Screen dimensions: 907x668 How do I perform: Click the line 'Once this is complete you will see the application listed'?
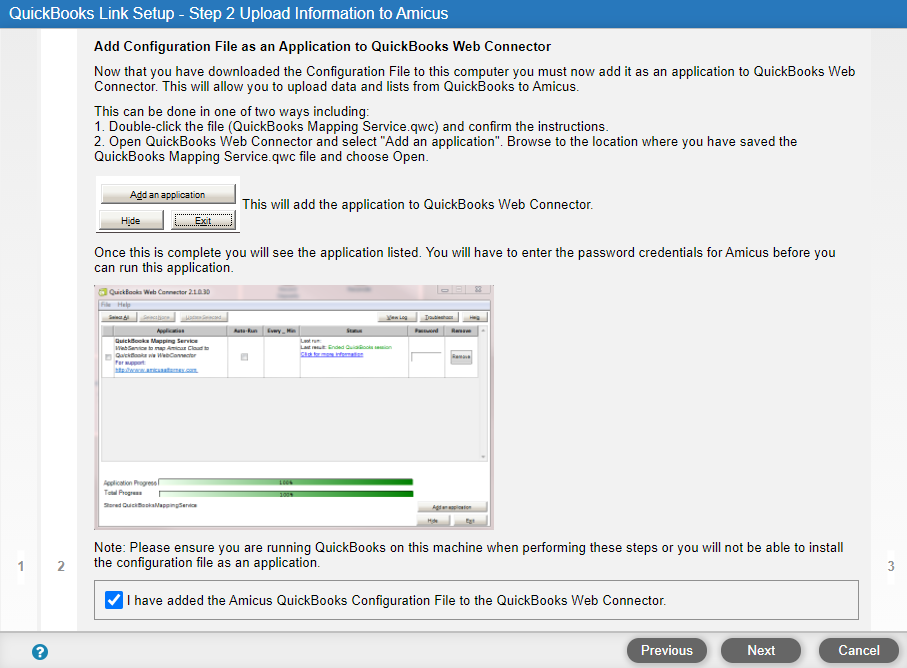click(x=464, y=260)
